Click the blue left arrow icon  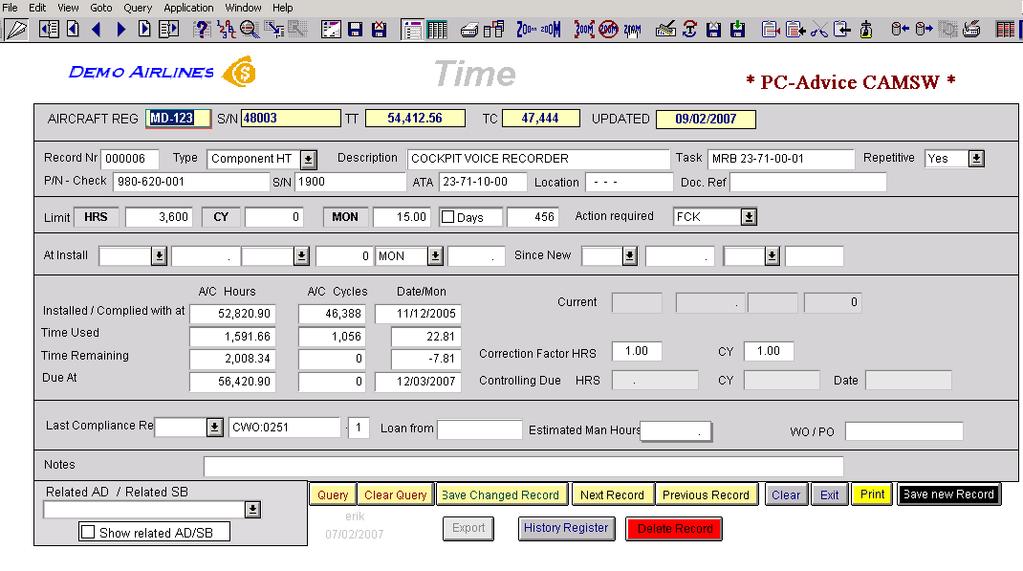[97, 29]
